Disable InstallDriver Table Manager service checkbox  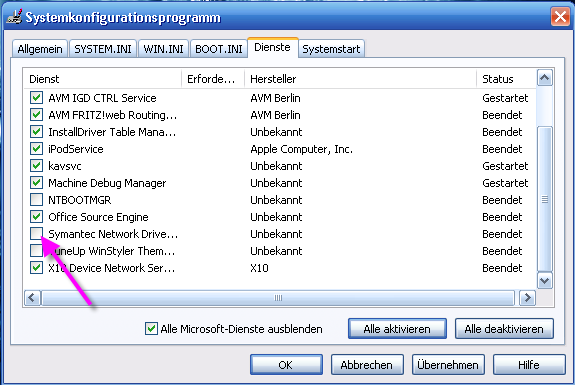point(36,132)
